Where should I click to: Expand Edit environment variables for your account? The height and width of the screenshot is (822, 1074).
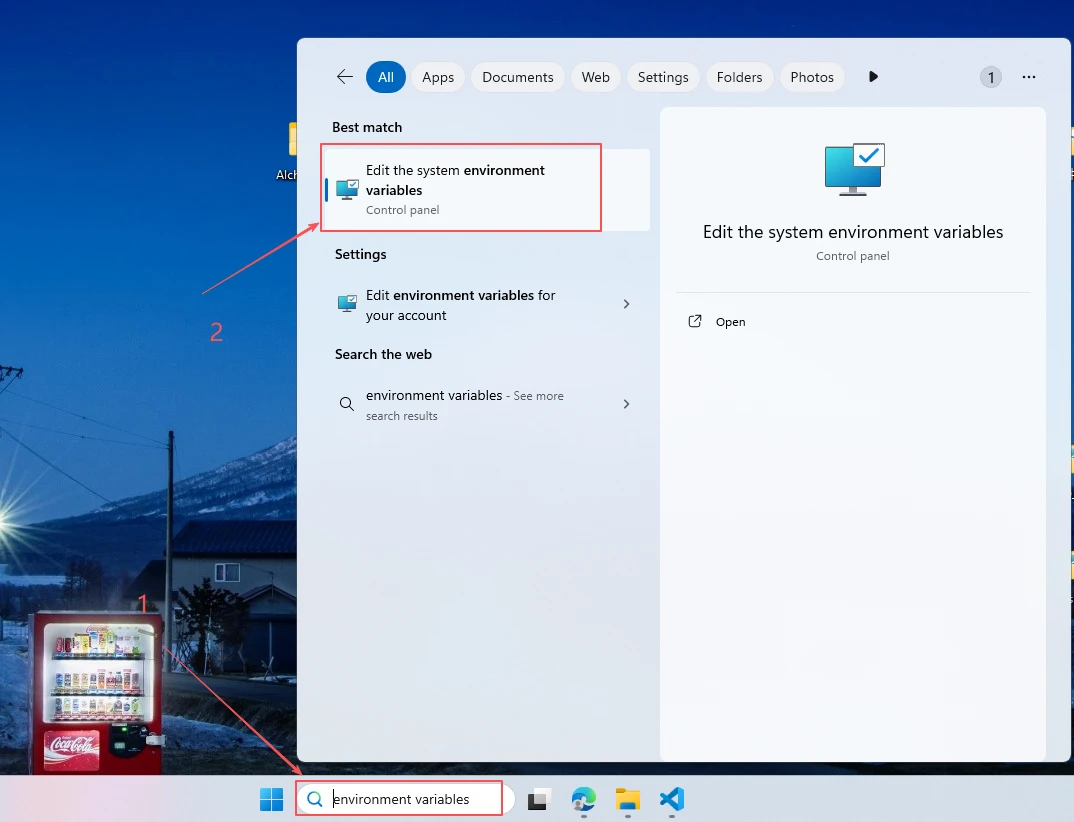627,304
